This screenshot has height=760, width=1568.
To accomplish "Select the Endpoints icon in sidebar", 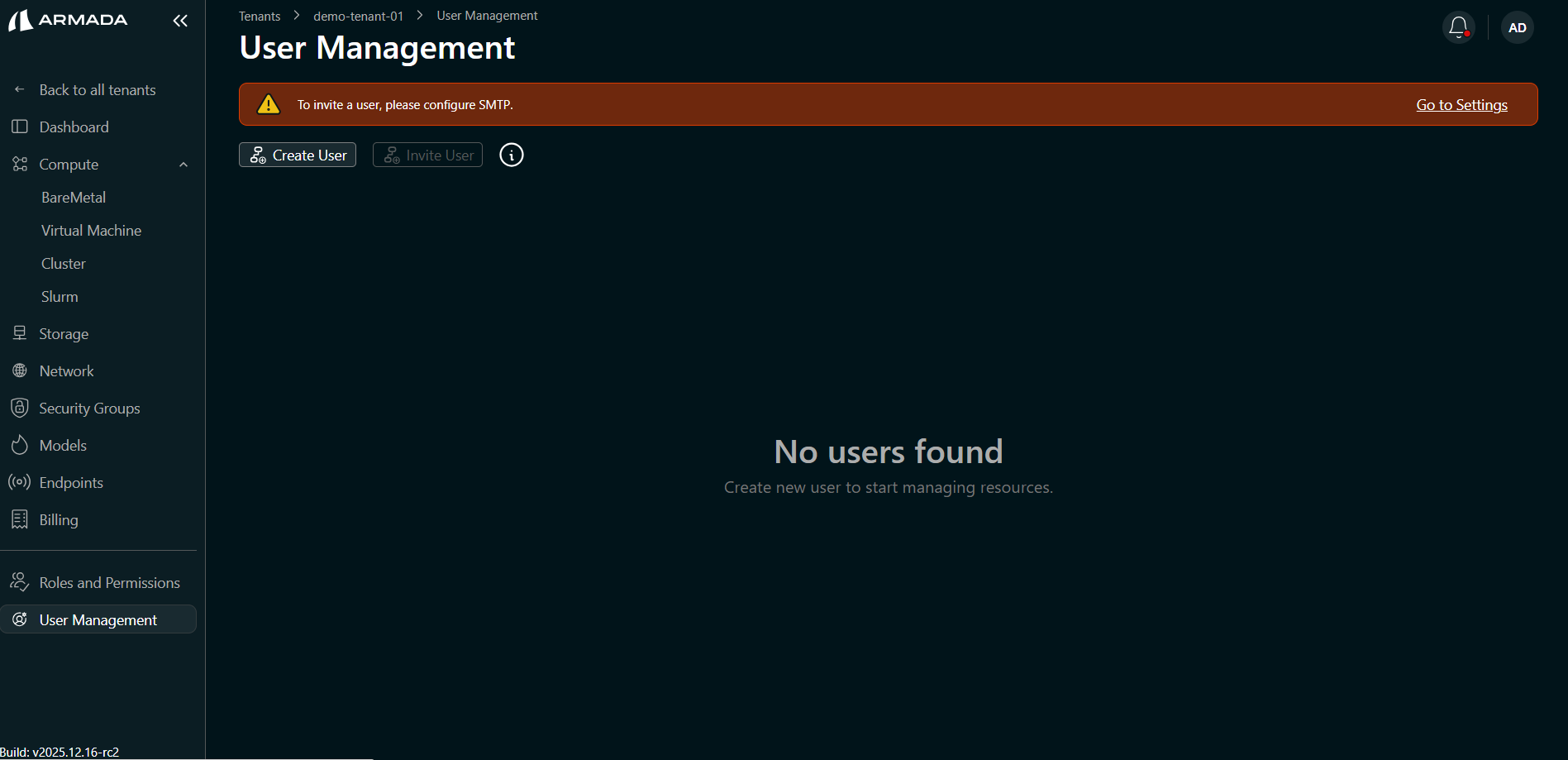I will 19,481.
